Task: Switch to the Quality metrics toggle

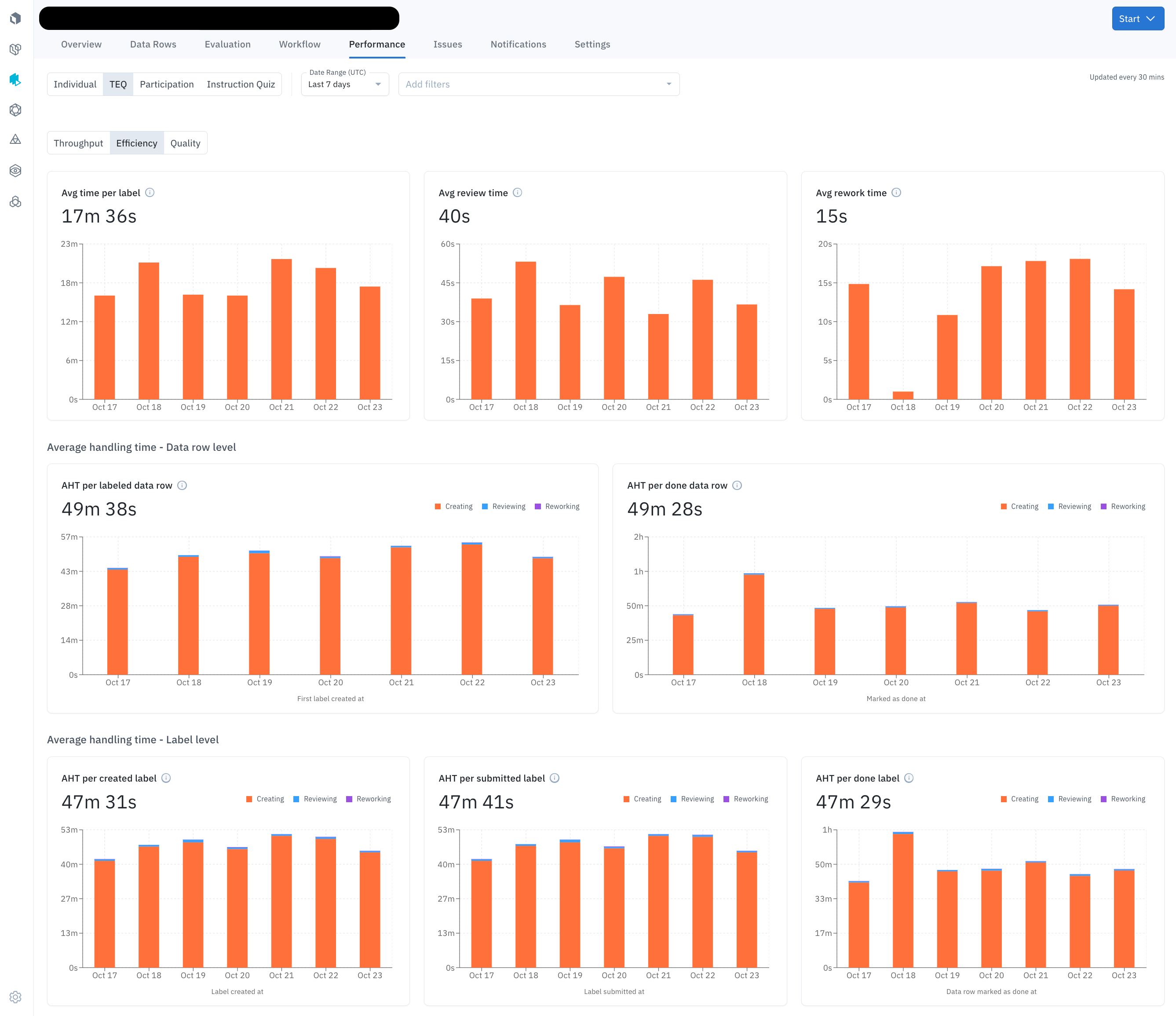Action: (185, 143)
